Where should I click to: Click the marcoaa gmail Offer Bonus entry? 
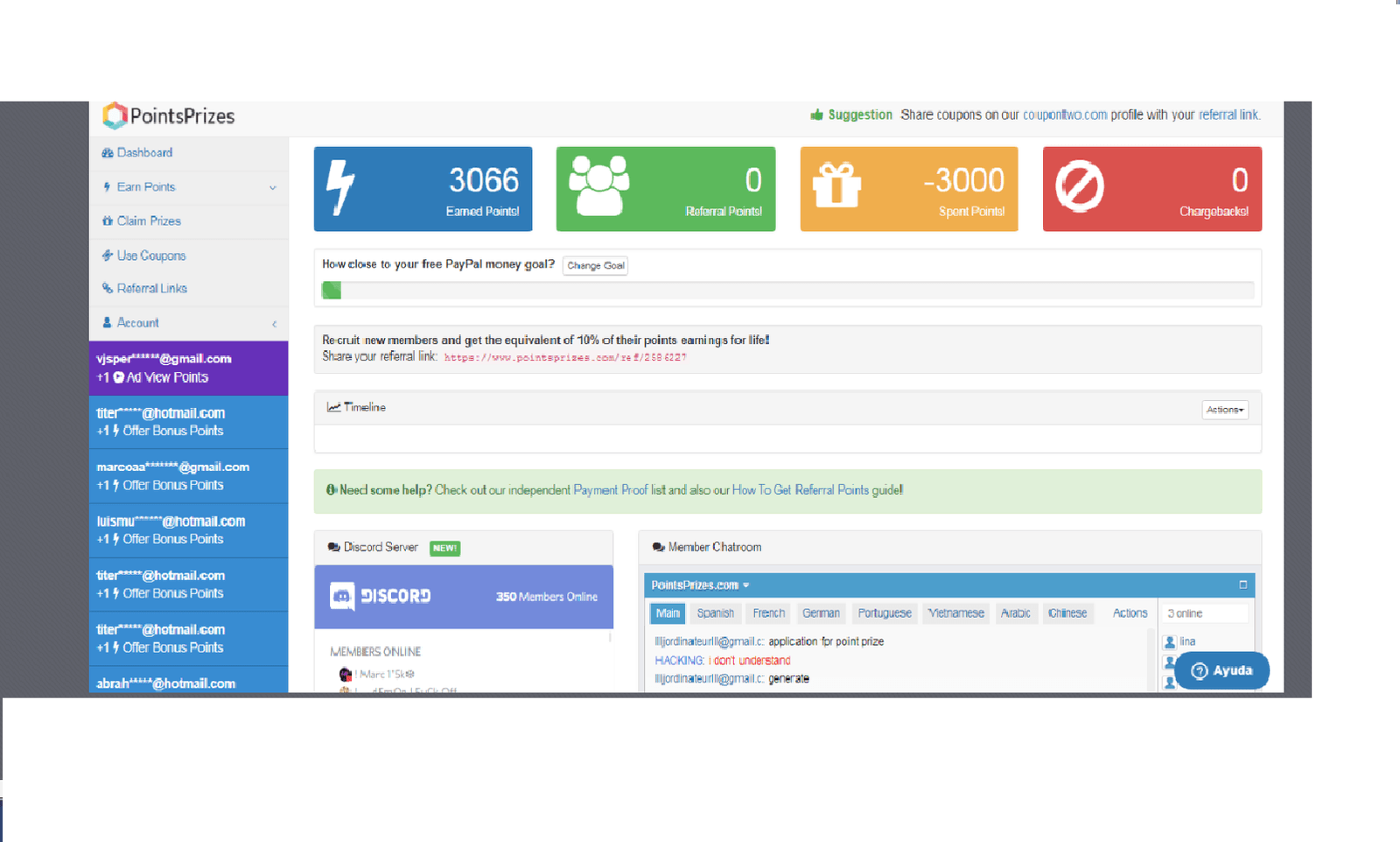189,476
